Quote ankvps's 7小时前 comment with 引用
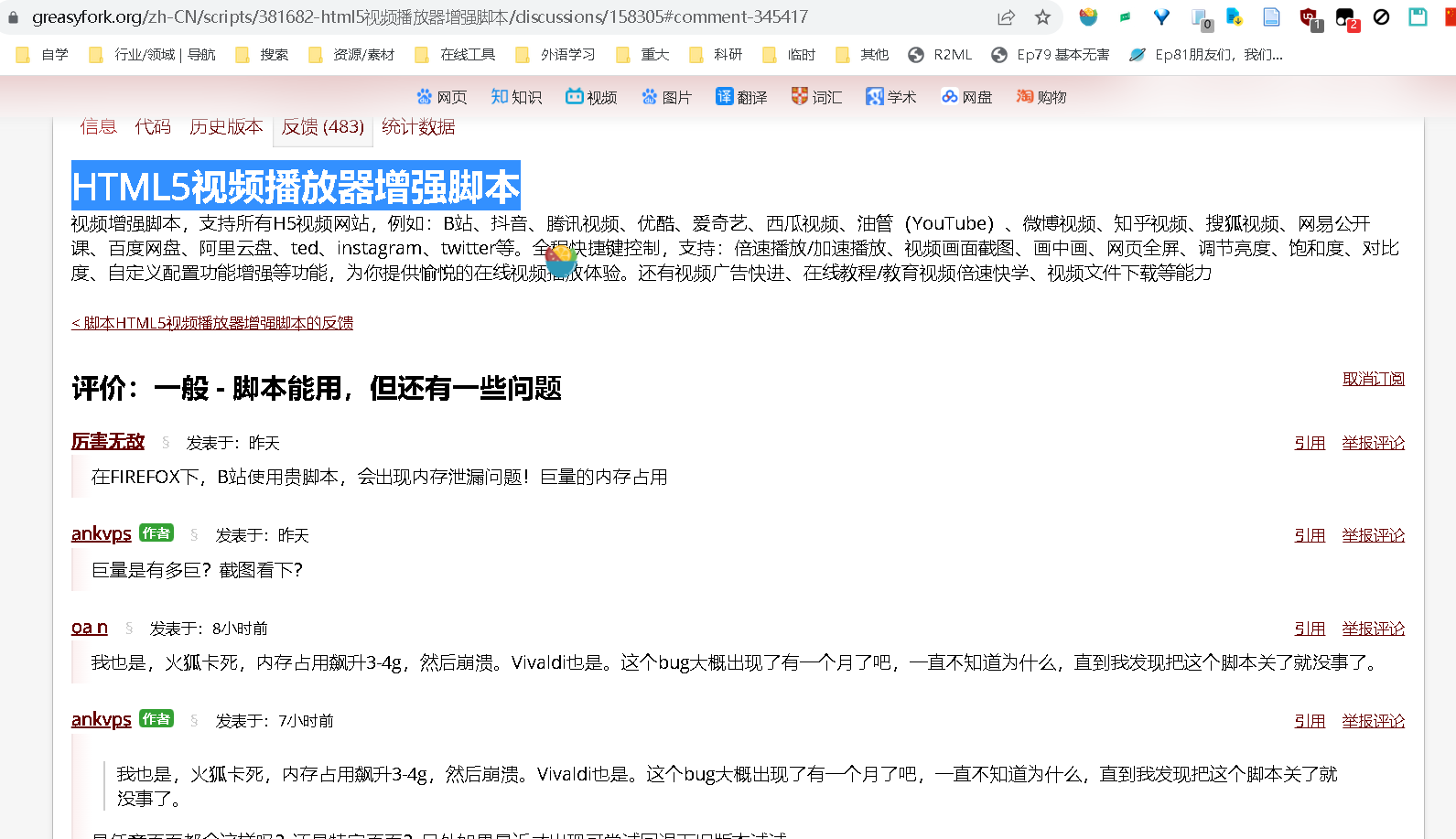Viewport: 1456px width, 839px height. 1310,721
